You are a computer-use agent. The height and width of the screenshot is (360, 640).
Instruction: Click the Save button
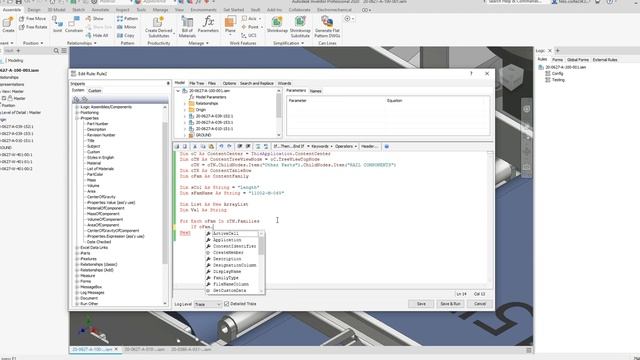coord(421,304)
